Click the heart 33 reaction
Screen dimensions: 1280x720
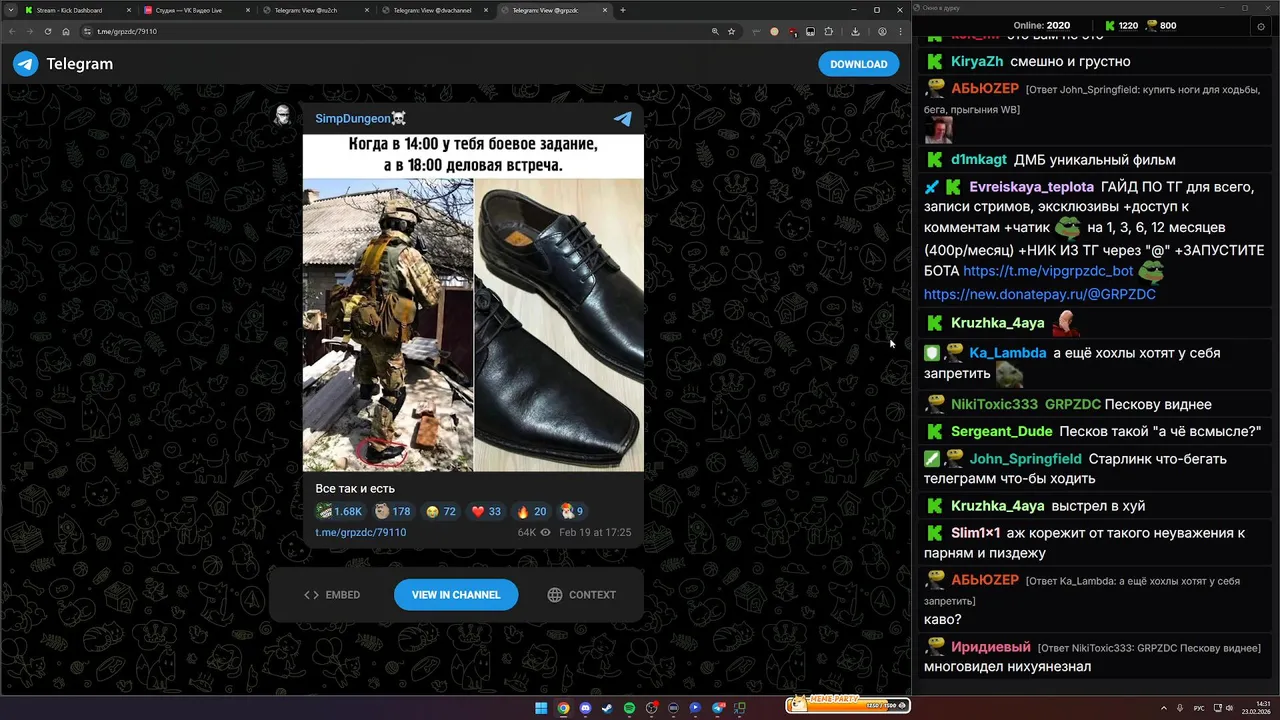[x=486, y=511]
